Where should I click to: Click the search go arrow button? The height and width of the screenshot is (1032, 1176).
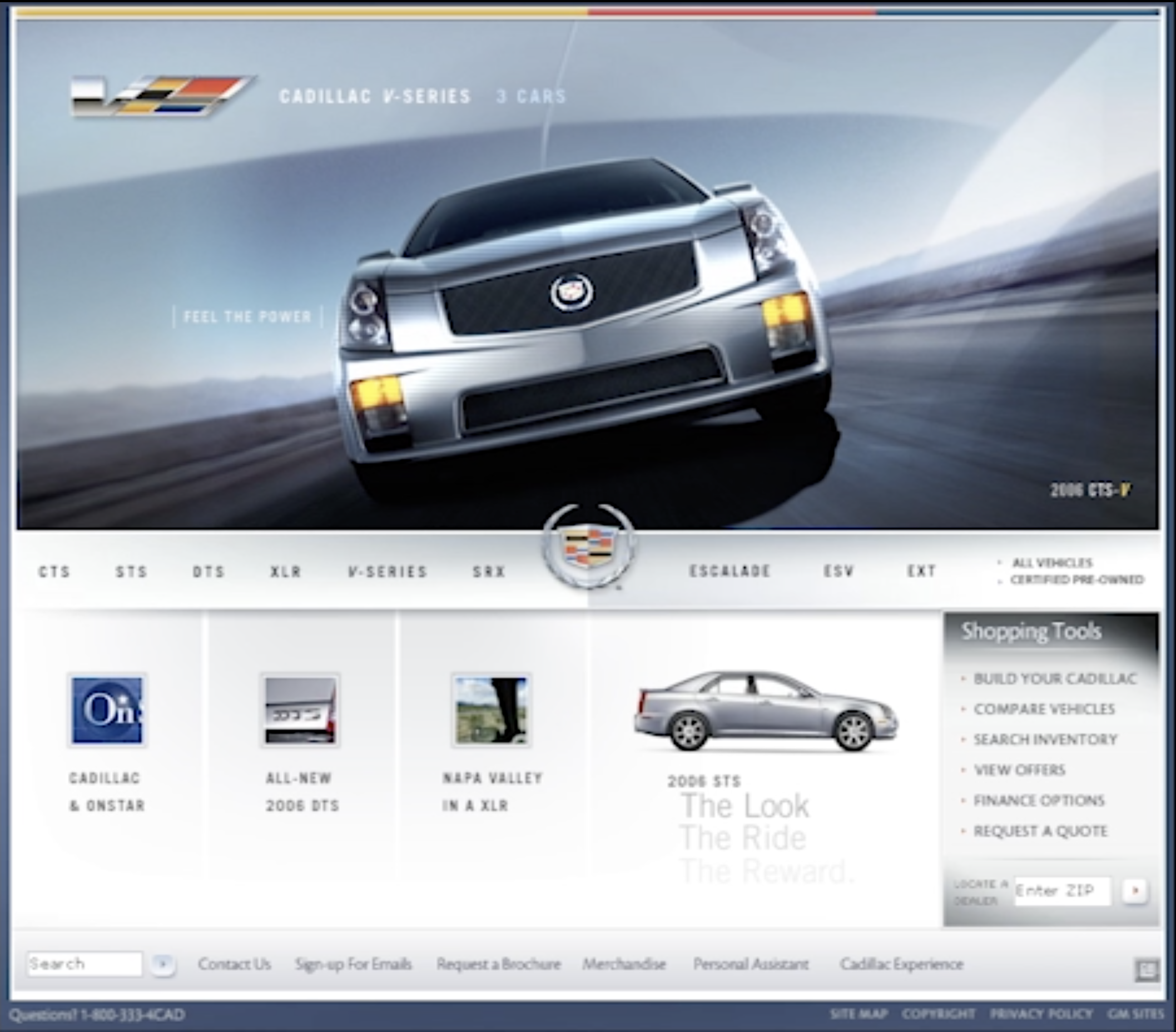point(163,964)
